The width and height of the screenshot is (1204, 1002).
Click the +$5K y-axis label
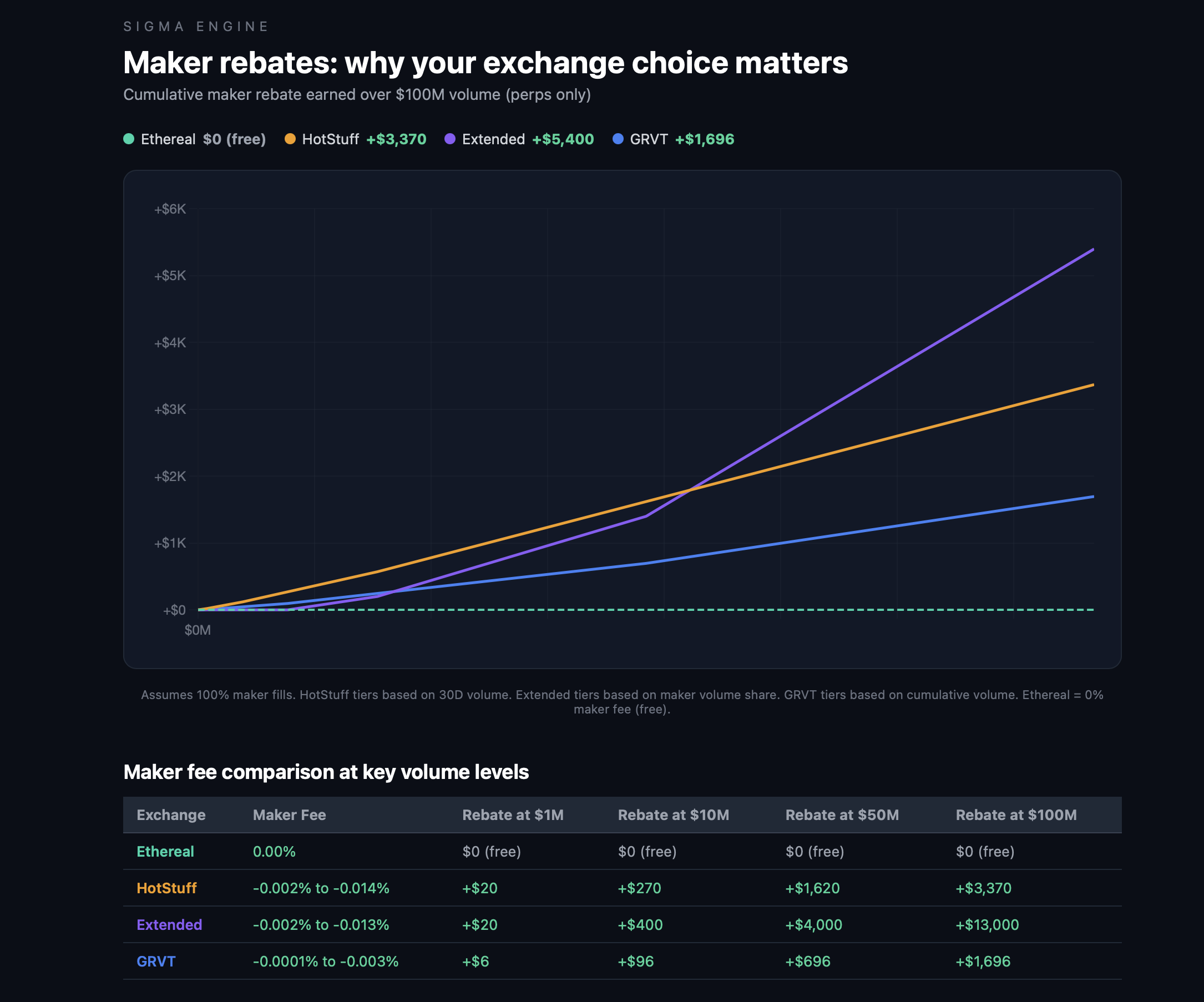coord(170,276)
